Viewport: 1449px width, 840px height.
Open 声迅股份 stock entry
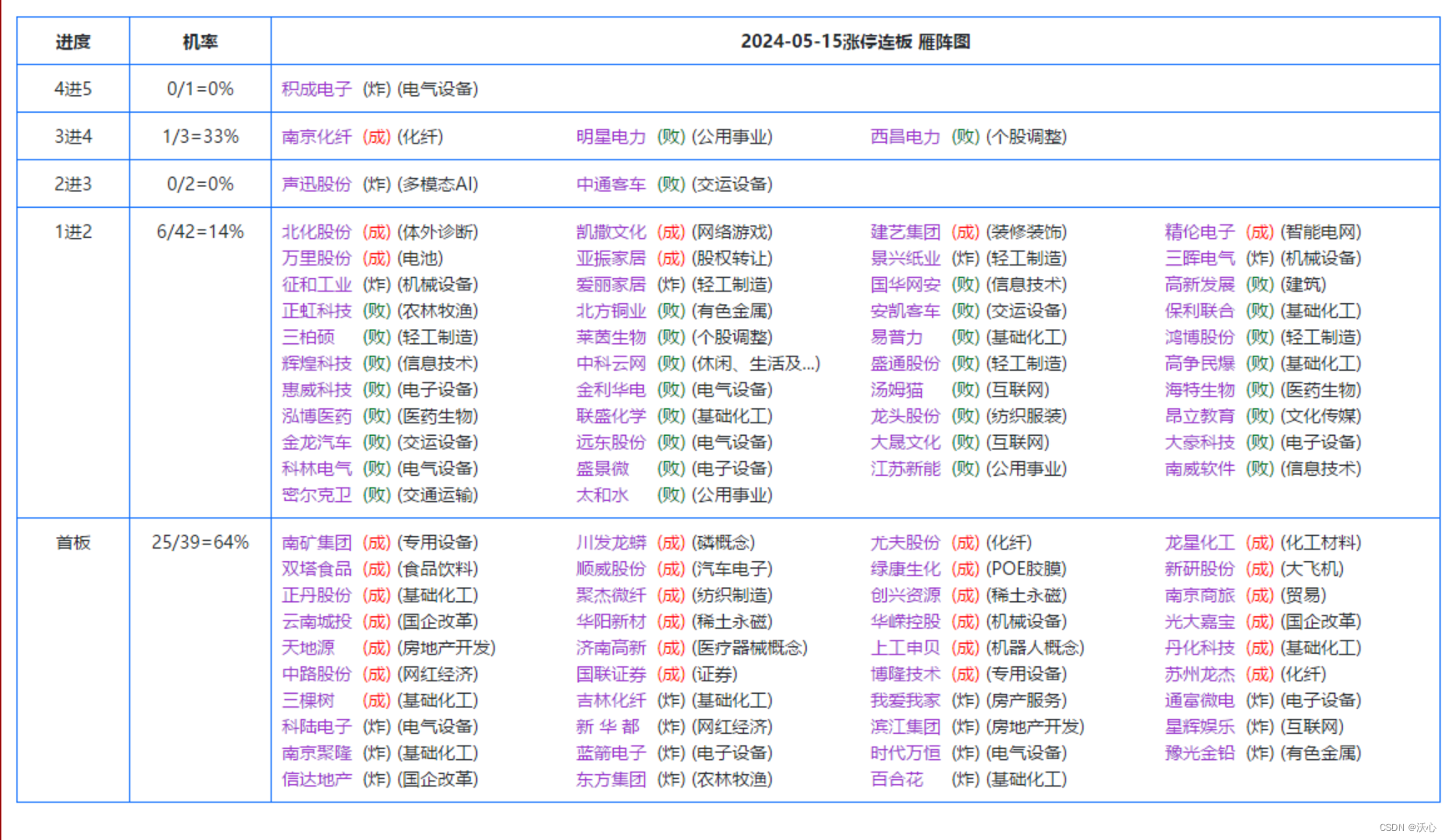point(317,184)
